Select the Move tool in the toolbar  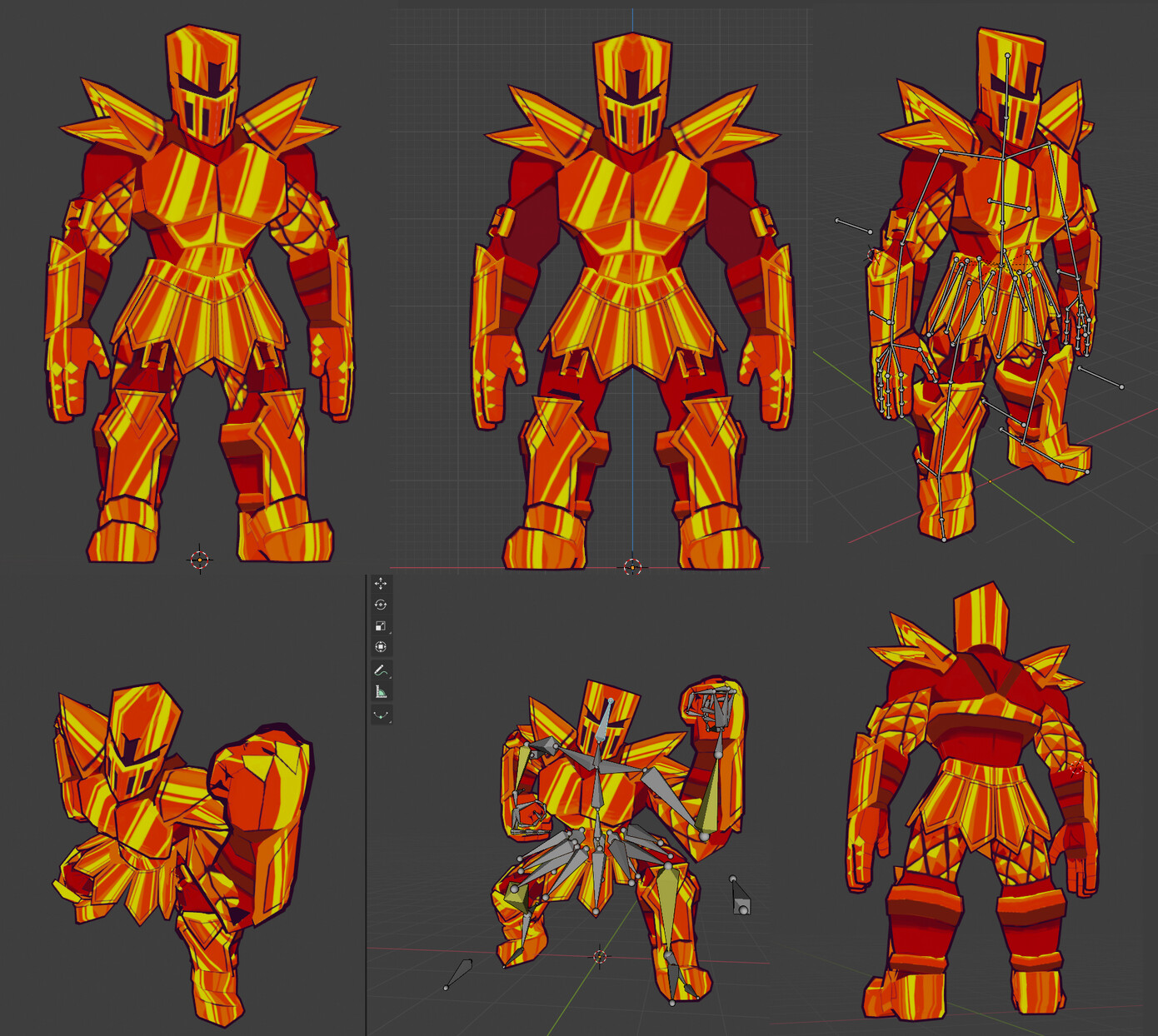pos(382,583)
